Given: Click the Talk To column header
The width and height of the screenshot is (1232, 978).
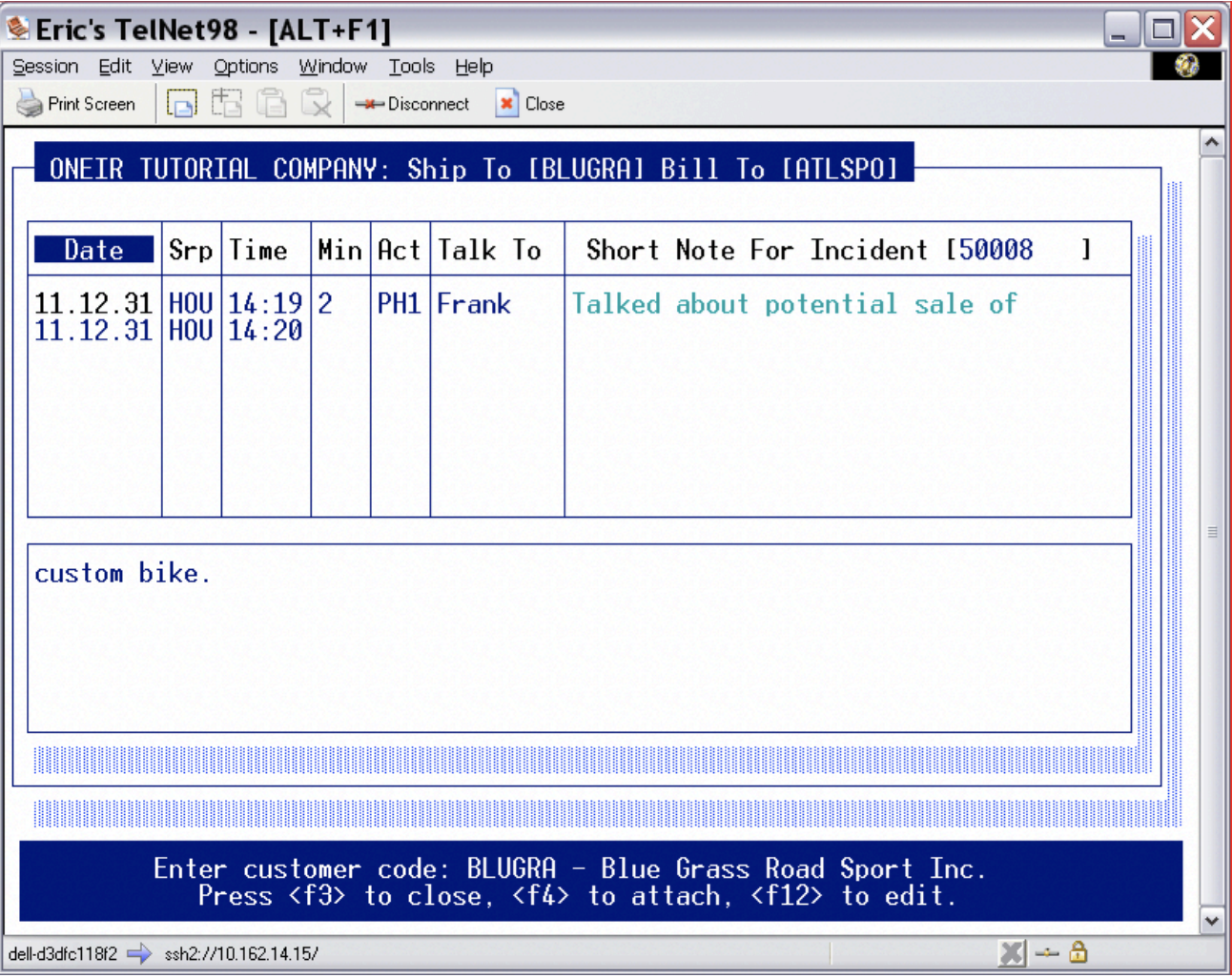Looking at the screenshot, I should point(489,250).
